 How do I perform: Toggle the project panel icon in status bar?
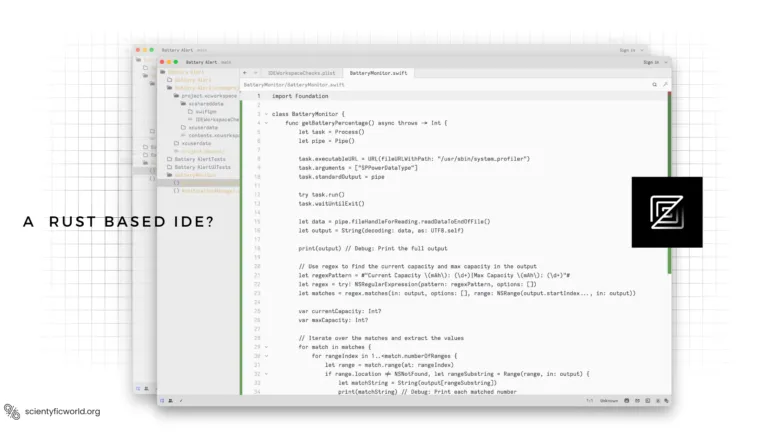point(162,401)
